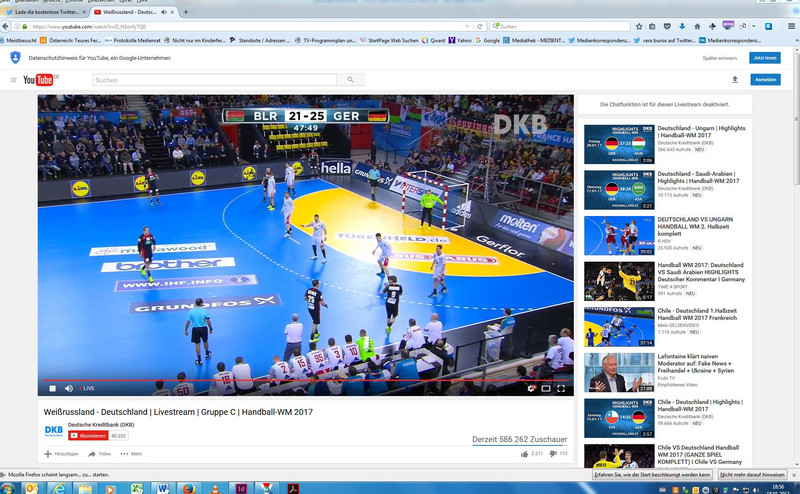The height and width of the screenshot is (494, 800).
Task: Reload the page with the refresh button
Action: click(480, 27)
